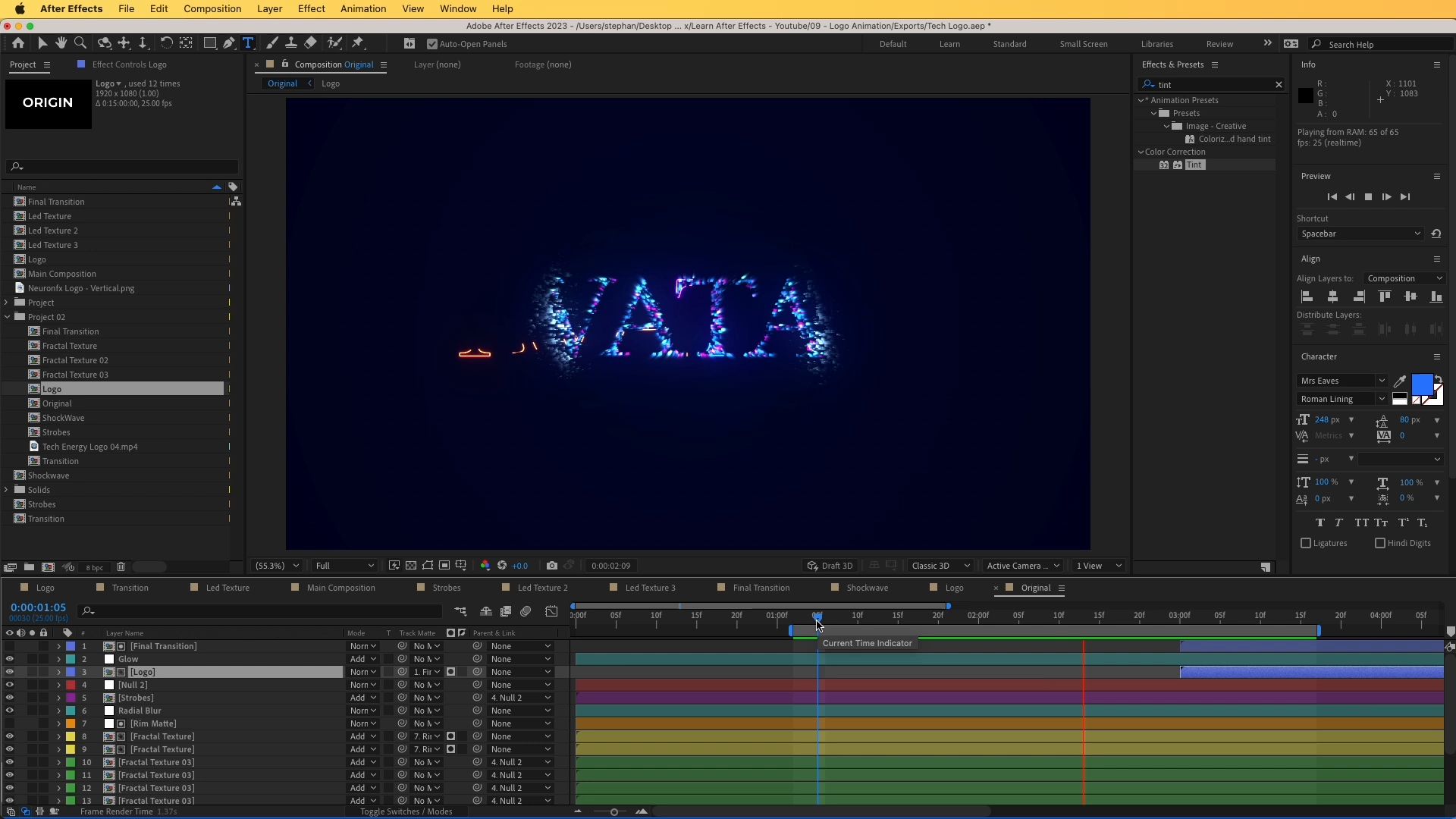Select the Puppet Pin tool
Screen dimensions: 1456x819
click(x=358, y=43)
